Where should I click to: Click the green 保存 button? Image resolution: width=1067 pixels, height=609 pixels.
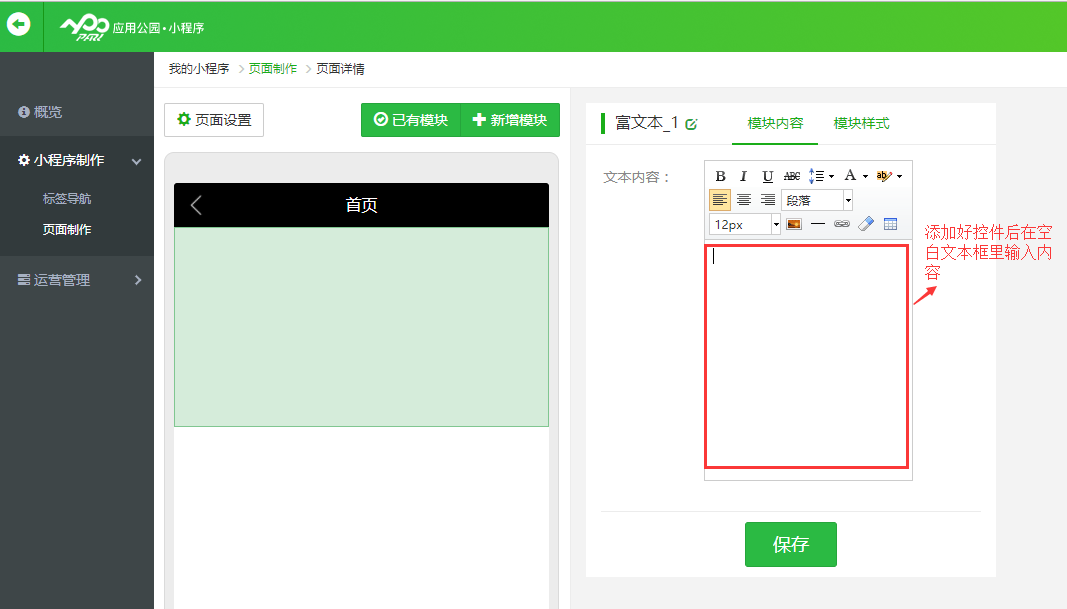790,544
